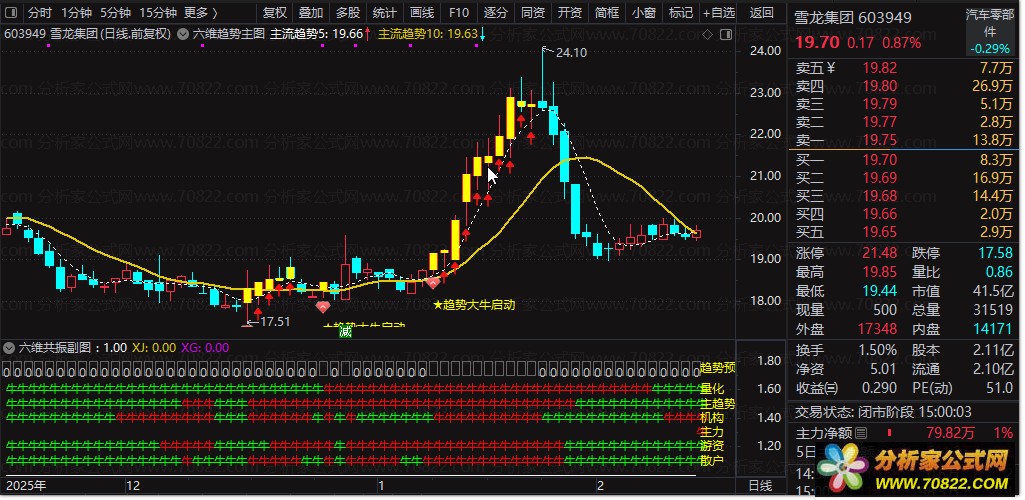Click the 散户 row label in sub-chart
Screen dimensions: 1025x500
pyautogui.click(x=712, y=461)
